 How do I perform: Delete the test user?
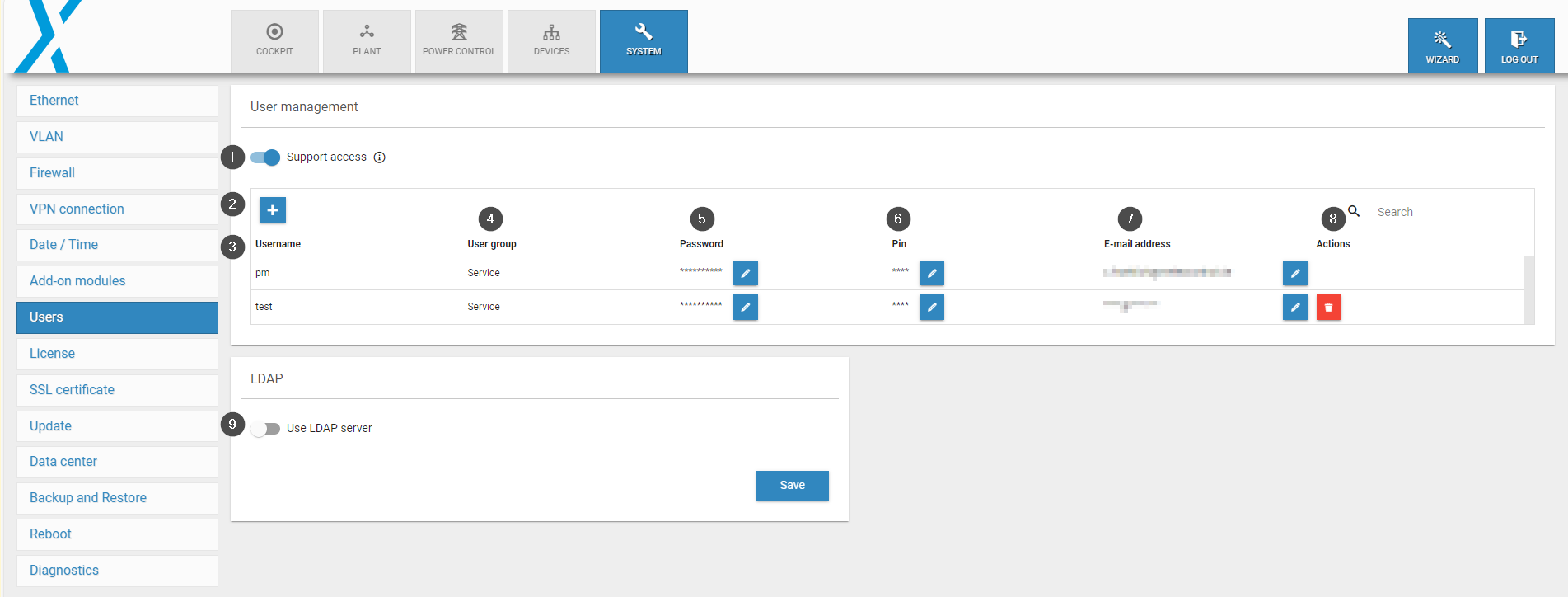pyautogui.click(x=1328, y=308)
